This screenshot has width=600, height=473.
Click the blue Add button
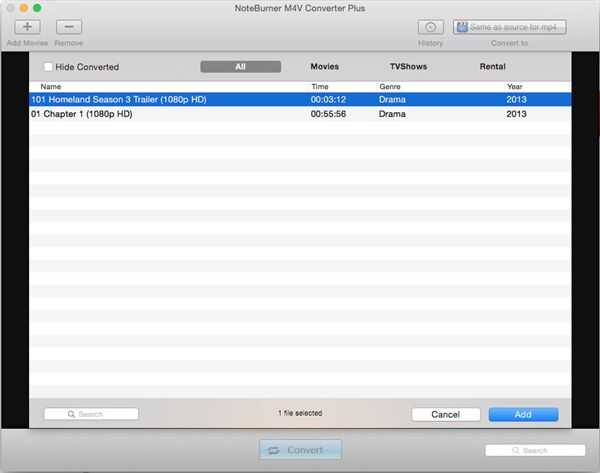[523, 414]
